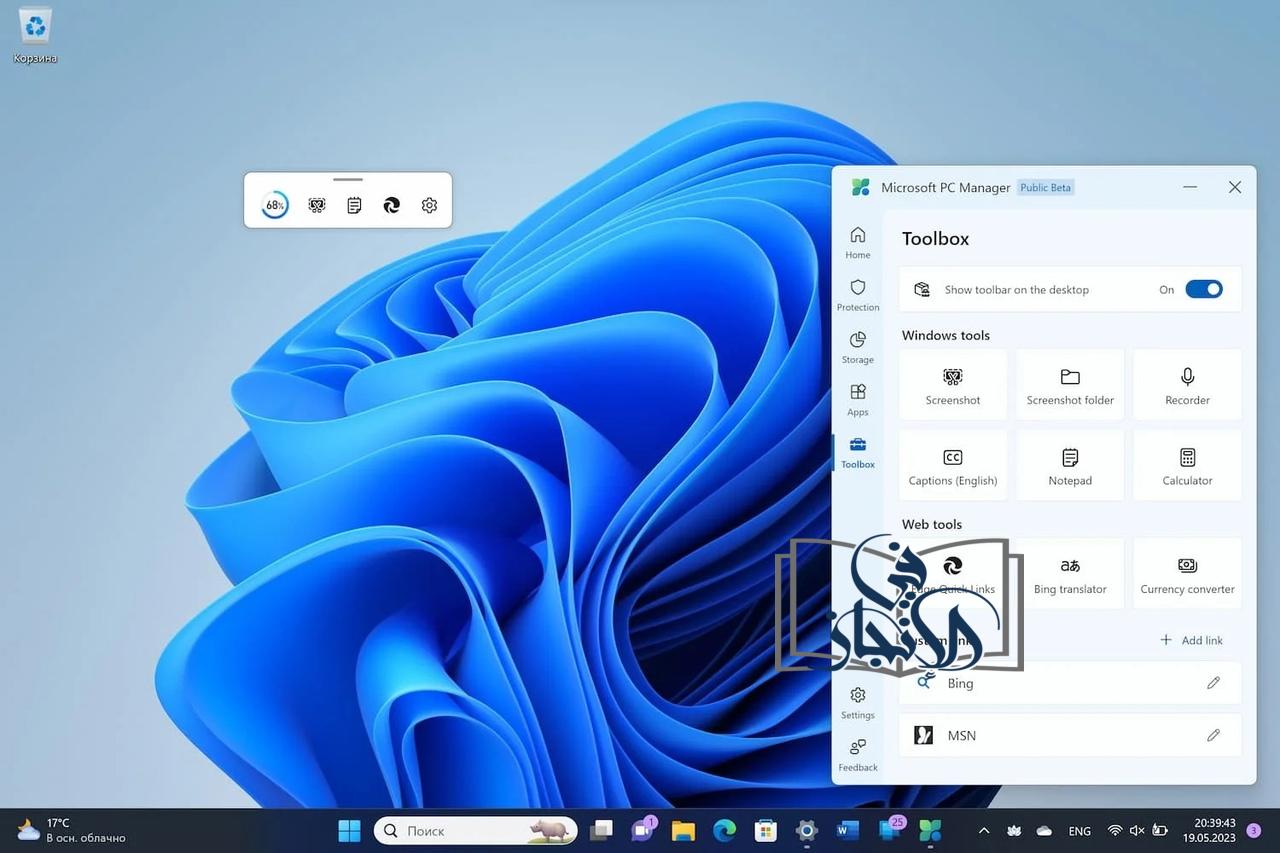Click the battery tray icon
The width and height of the screenshot is (1280, 853).
click(x=1160, y=830)
